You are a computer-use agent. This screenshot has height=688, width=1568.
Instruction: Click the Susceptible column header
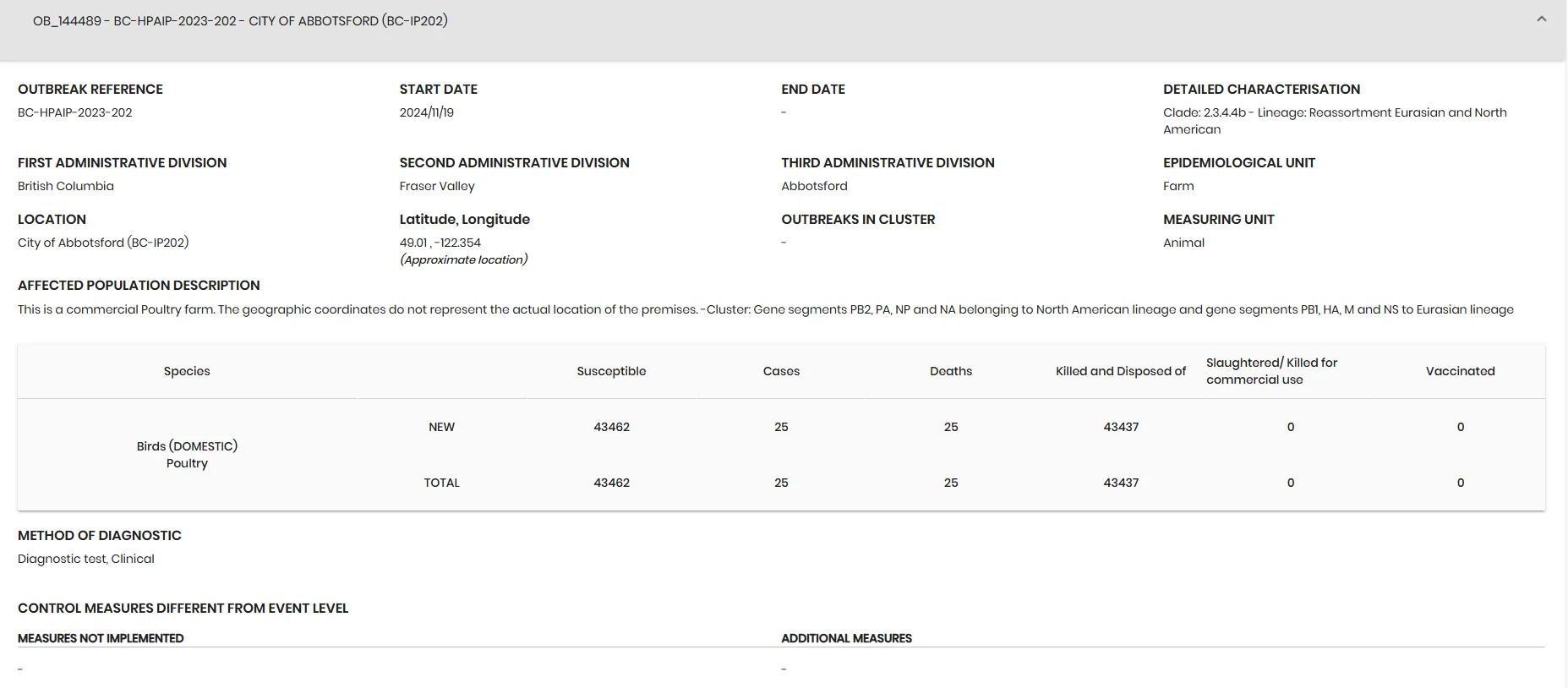(611, 371)
